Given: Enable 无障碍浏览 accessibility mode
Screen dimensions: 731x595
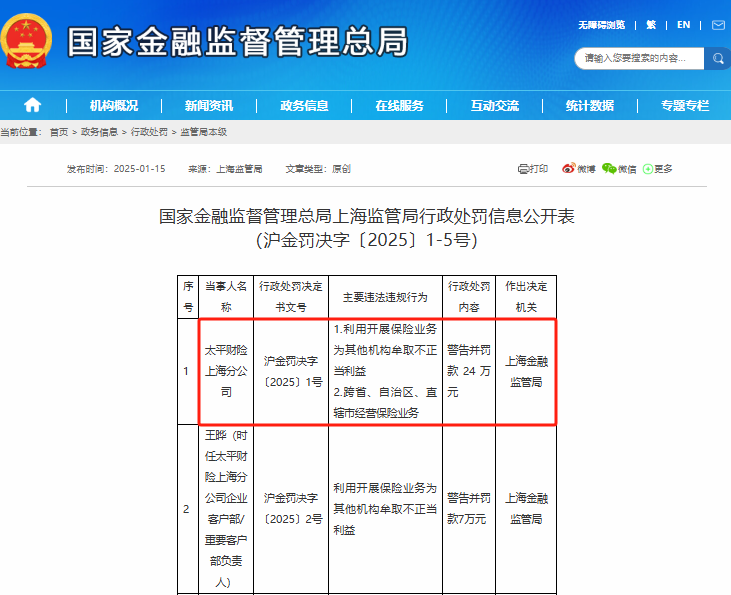Looking at the screenshot, I should (601, 25).
